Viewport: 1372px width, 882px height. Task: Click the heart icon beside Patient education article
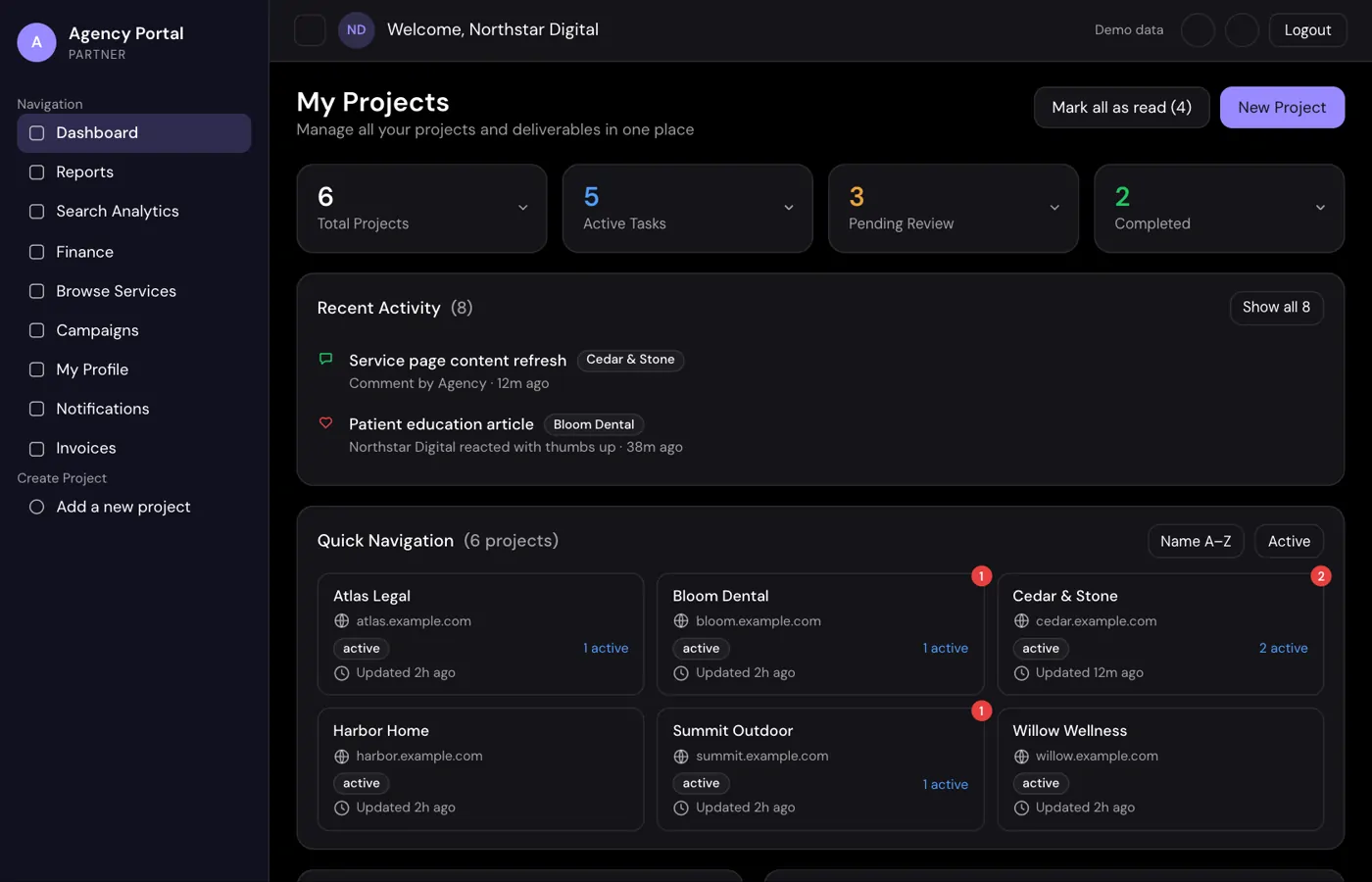[326, 423]
